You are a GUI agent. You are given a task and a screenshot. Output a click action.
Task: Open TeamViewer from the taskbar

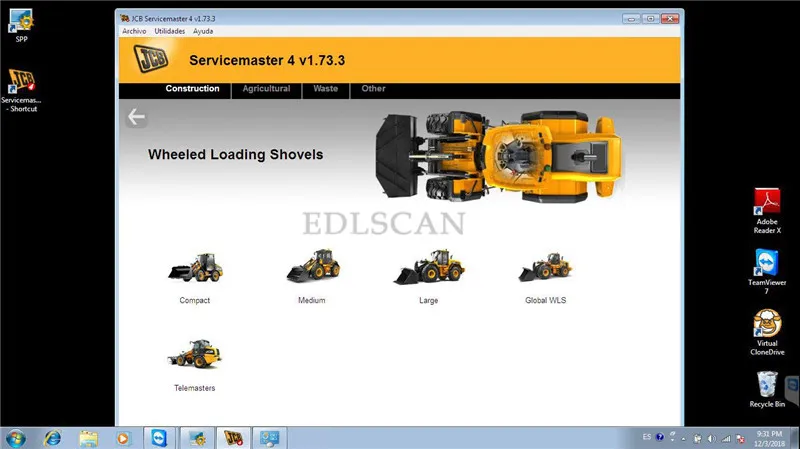[x=159, y=438]
